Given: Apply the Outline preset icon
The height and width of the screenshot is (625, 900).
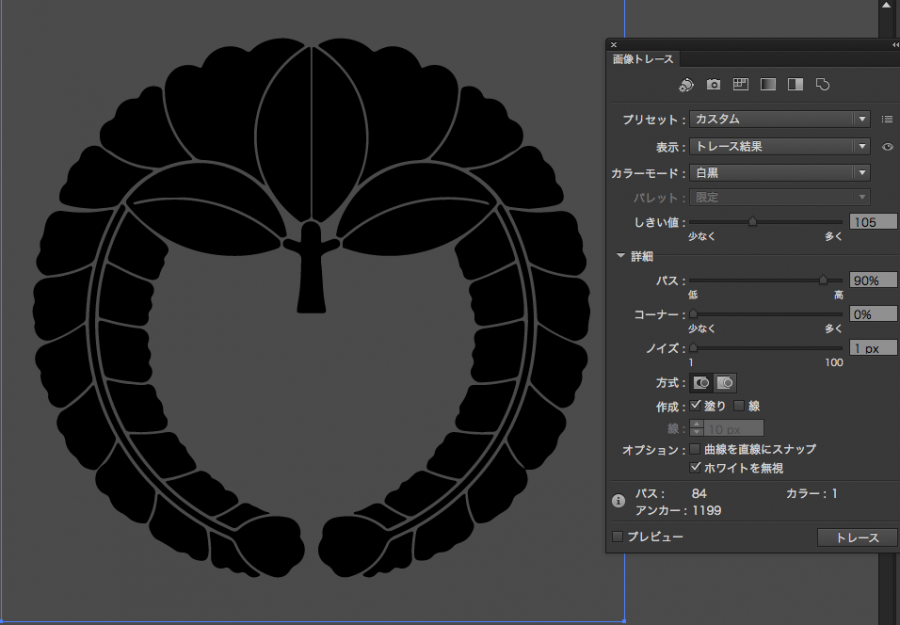Looking at the screenshot, I should 823,84.
